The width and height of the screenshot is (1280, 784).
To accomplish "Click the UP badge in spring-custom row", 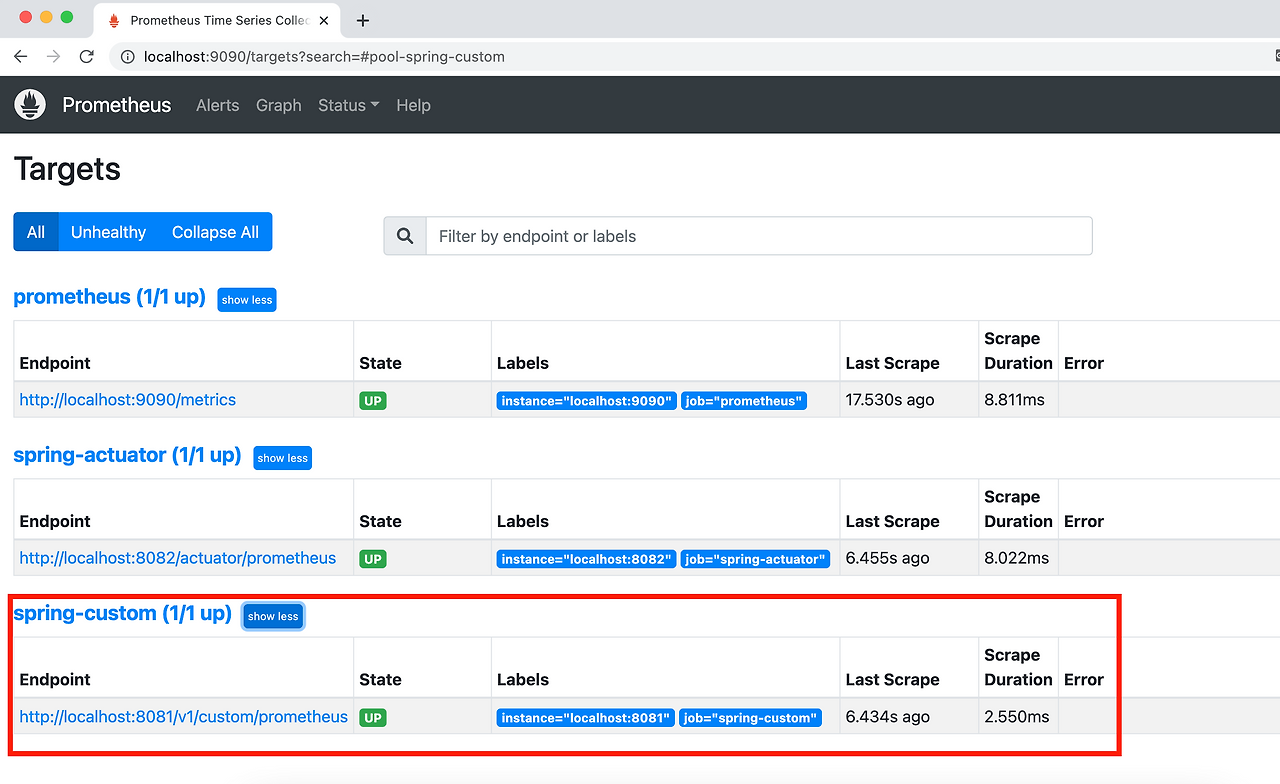I will pyautogui.click(x=373, y=718).
